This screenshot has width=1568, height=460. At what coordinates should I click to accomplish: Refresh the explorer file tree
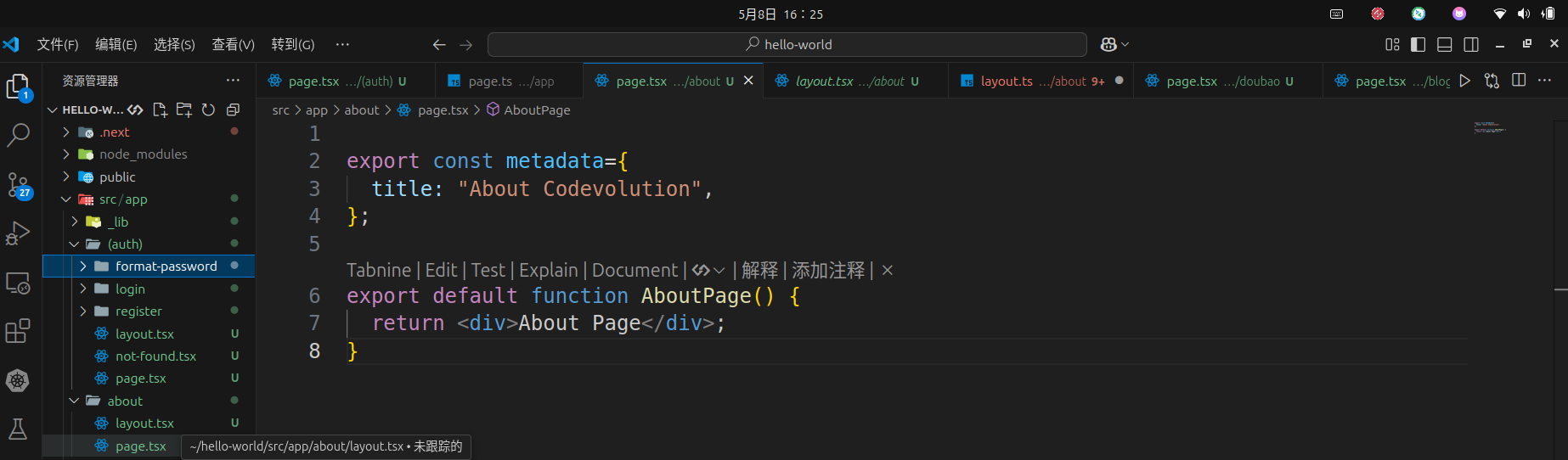click(x=208, y=109)
